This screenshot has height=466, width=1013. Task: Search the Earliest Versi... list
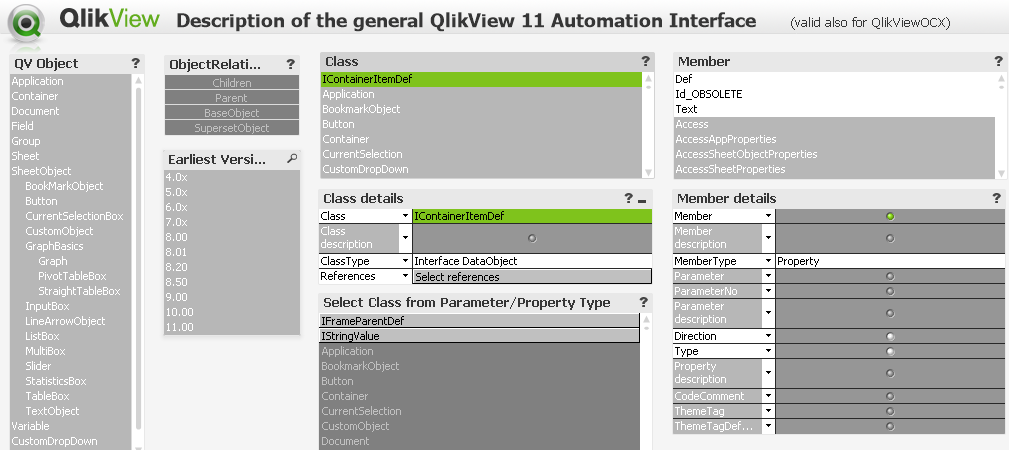[292, 158]
